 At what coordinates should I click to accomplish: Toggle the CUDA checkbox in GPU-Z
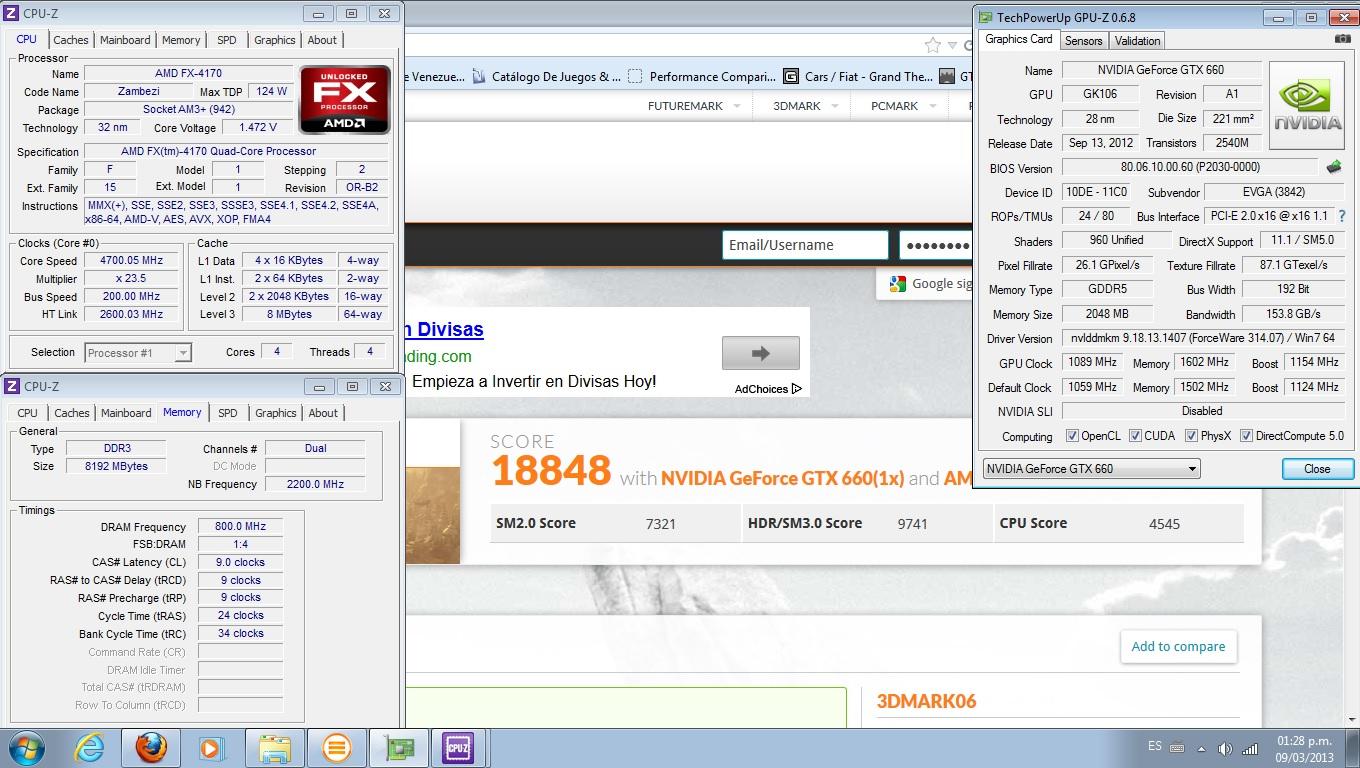coord(1135,435)
